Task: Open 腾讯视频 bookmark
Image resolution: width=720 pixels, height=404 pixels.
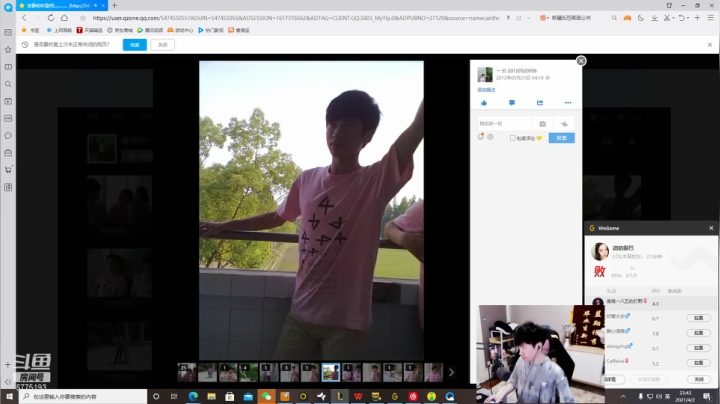Action: pos(150,30)
